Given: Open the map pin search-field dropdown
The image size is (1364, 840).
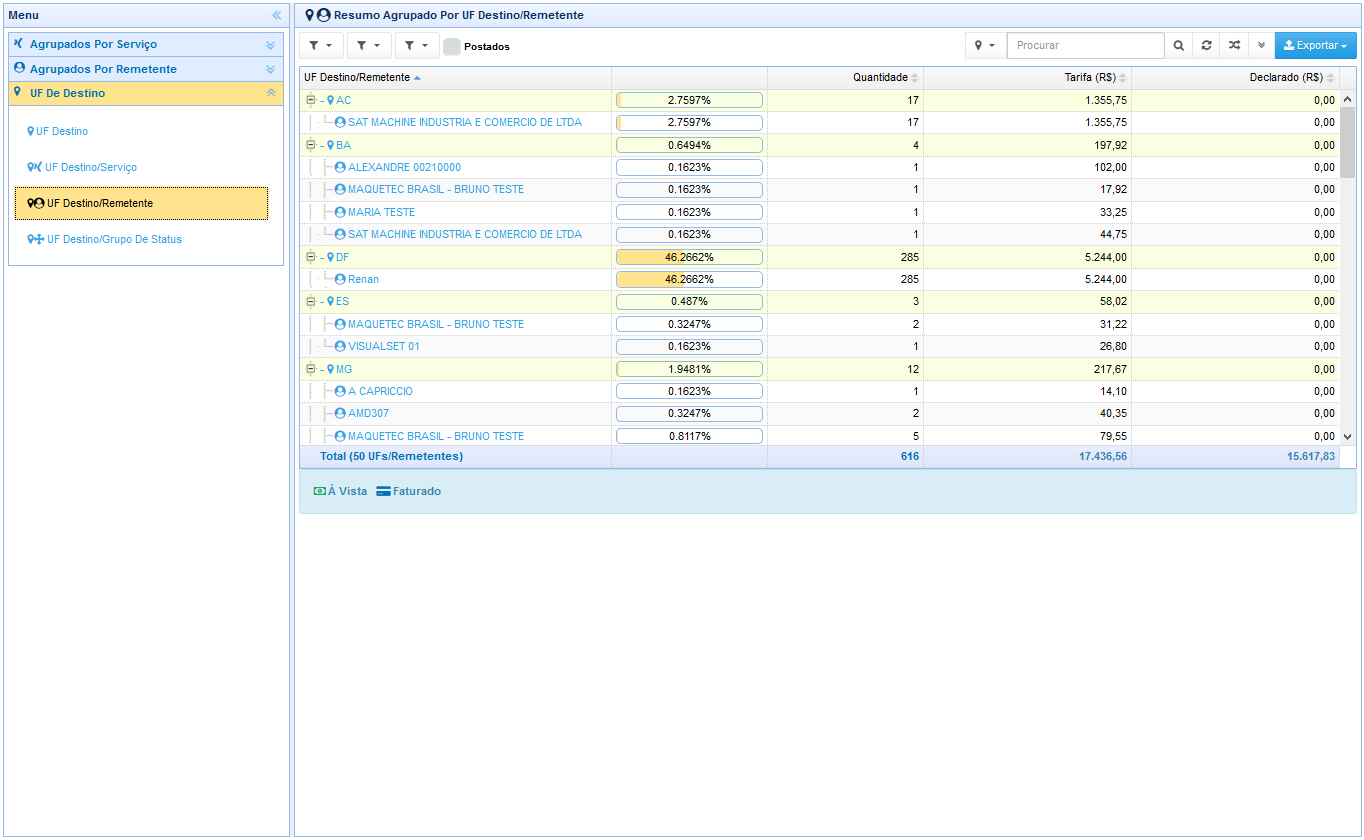Looking at the screenshot, I should (985, 46).
